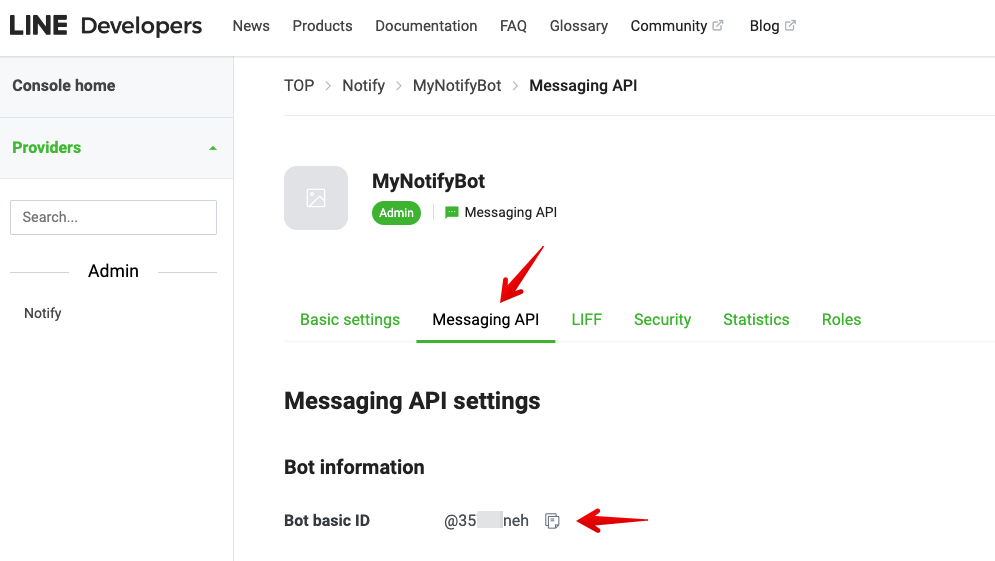Click the Admin group label in sidebar
The width and height of the screenshot is (995, 561).
pos(113,271)
